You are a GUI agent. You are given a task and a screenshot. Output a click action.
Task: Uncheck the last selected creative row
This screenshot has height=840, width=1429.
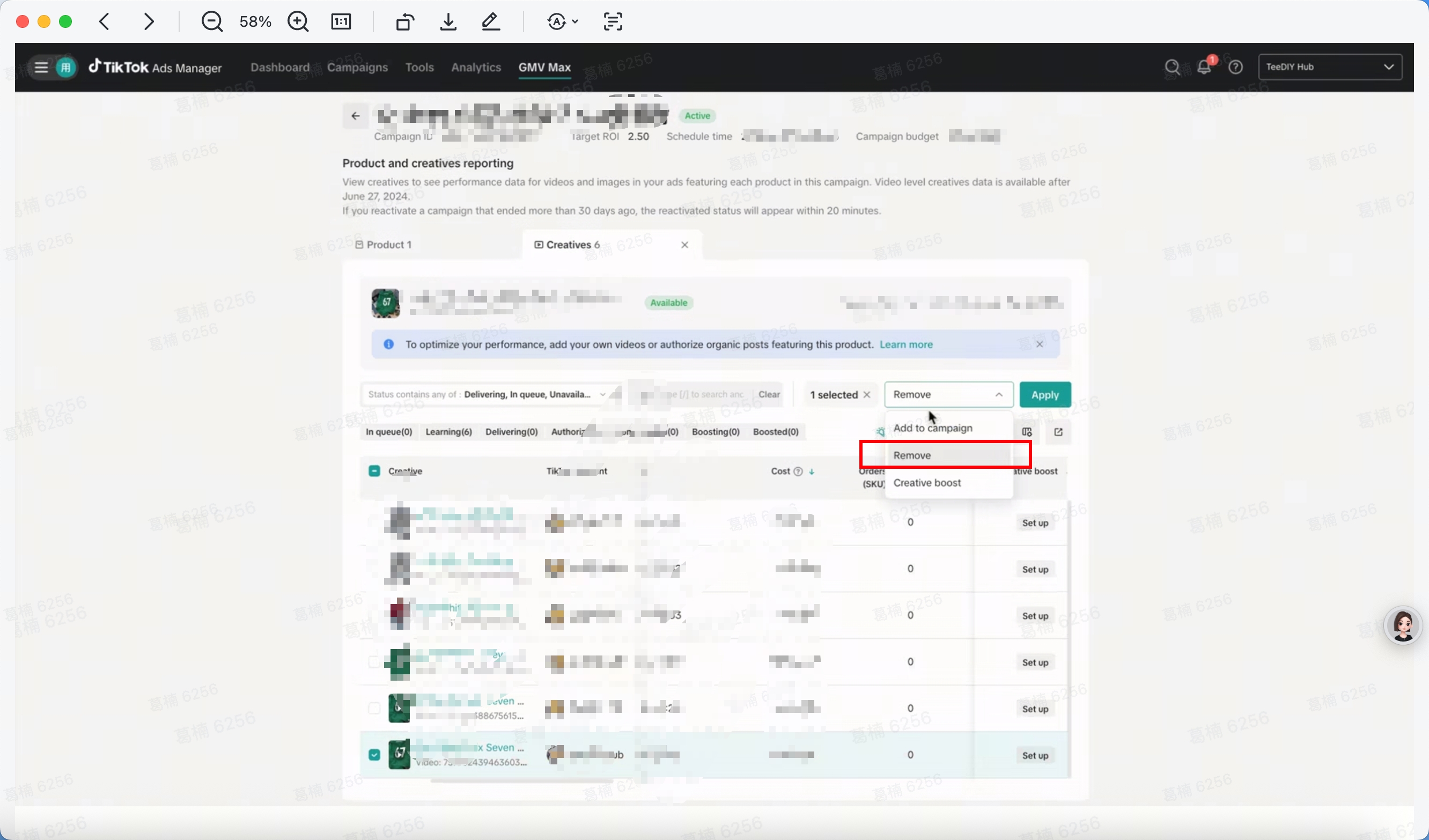pos(374,755)
